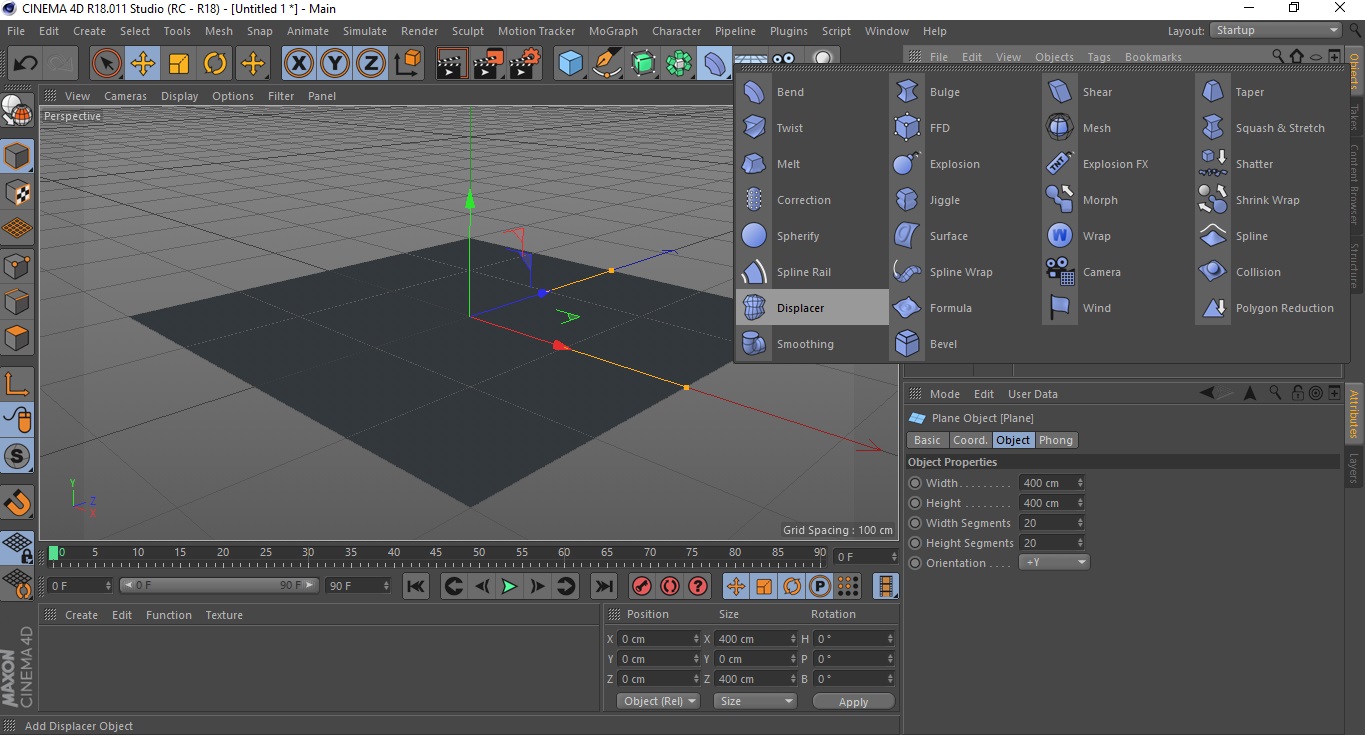The height and width of the screenshot is (735, 1365).
Task: Add a Bulge deformer
Action: (x=965, y=92)
